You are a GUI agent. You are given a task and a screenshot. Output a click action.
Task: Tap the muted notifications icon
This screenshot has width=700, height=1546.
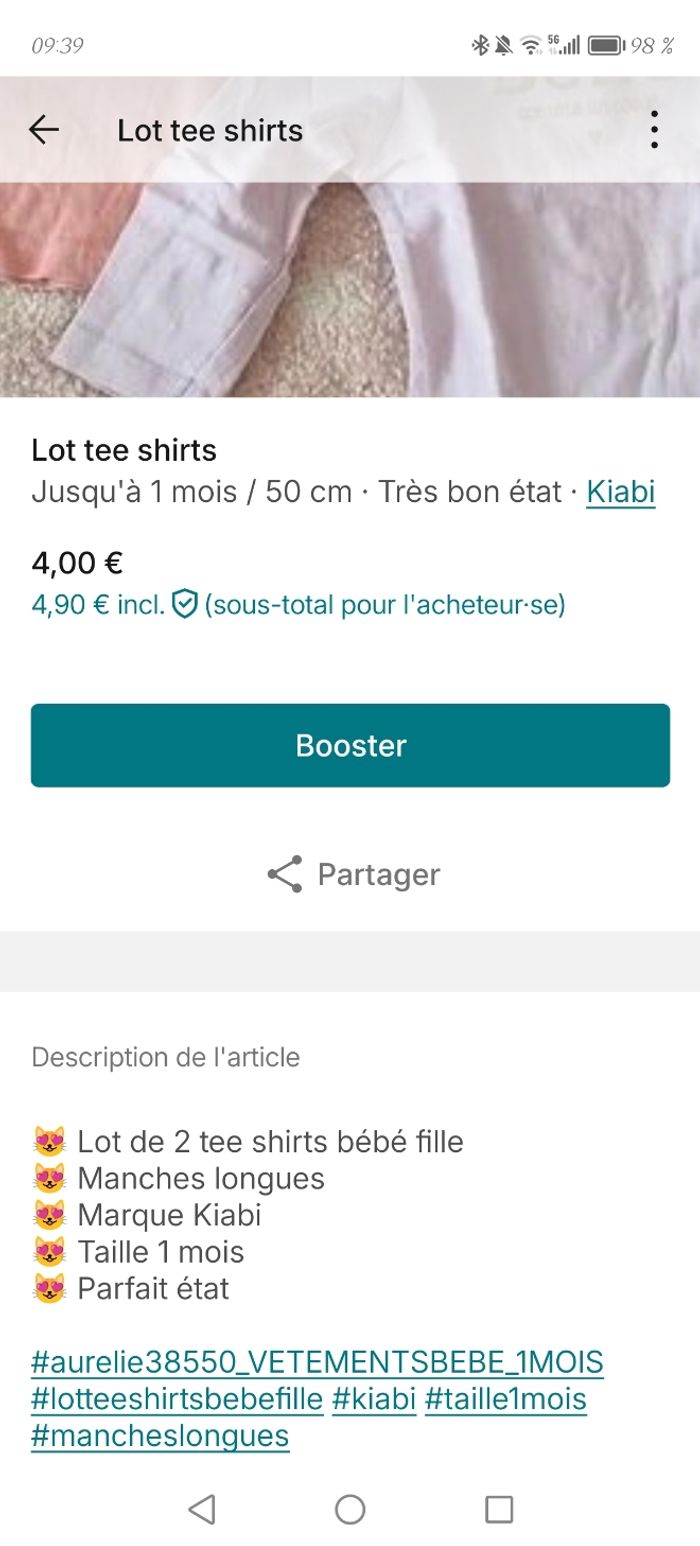tap(503, 44)
